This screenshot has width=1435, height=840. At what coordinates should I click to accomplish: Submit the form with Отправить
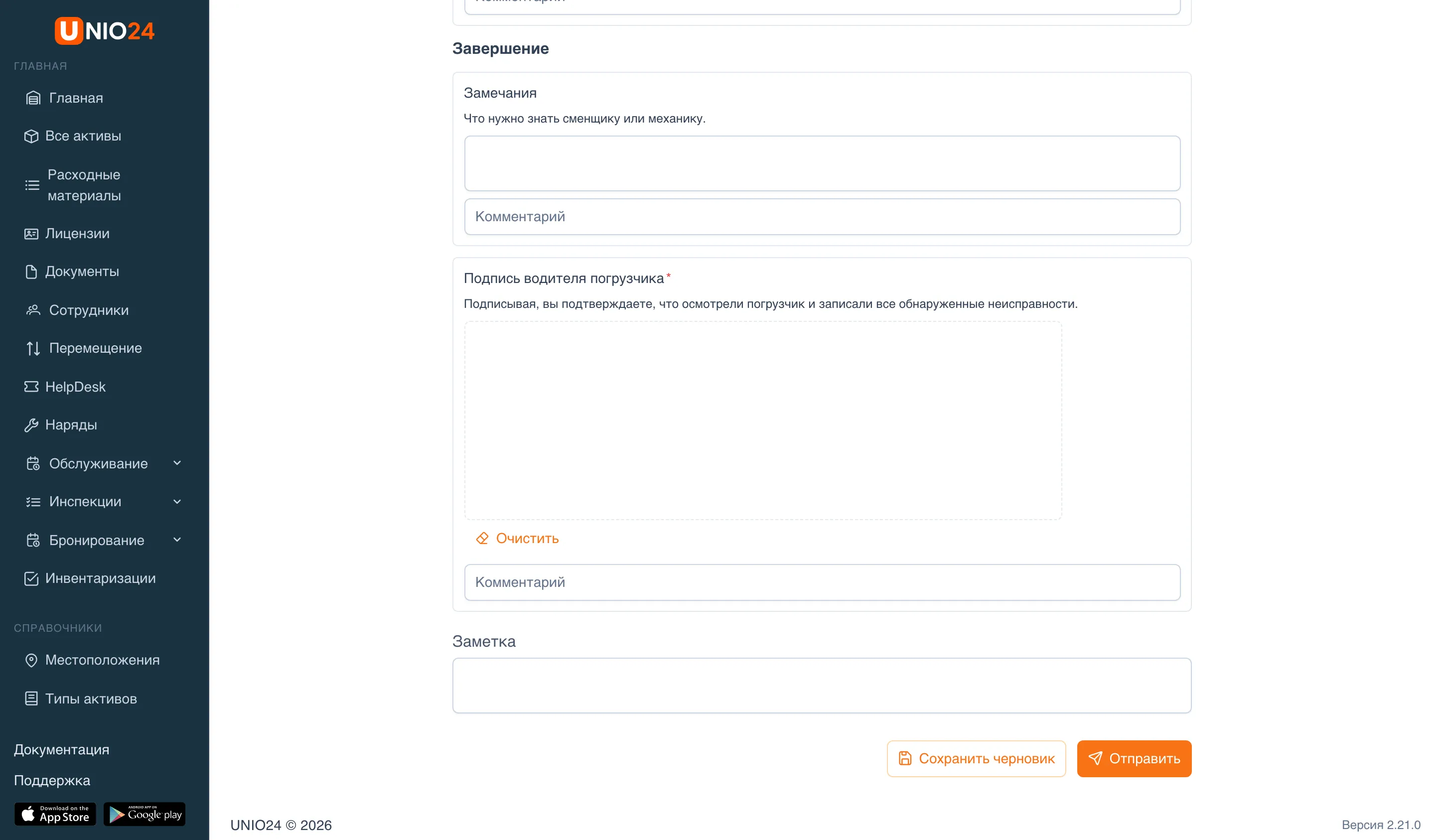[1134, 759]
